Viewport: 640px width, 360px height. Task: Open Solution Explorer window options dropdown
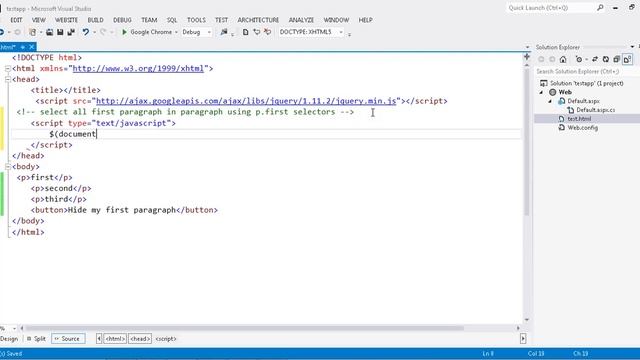(x=632, y=47)
